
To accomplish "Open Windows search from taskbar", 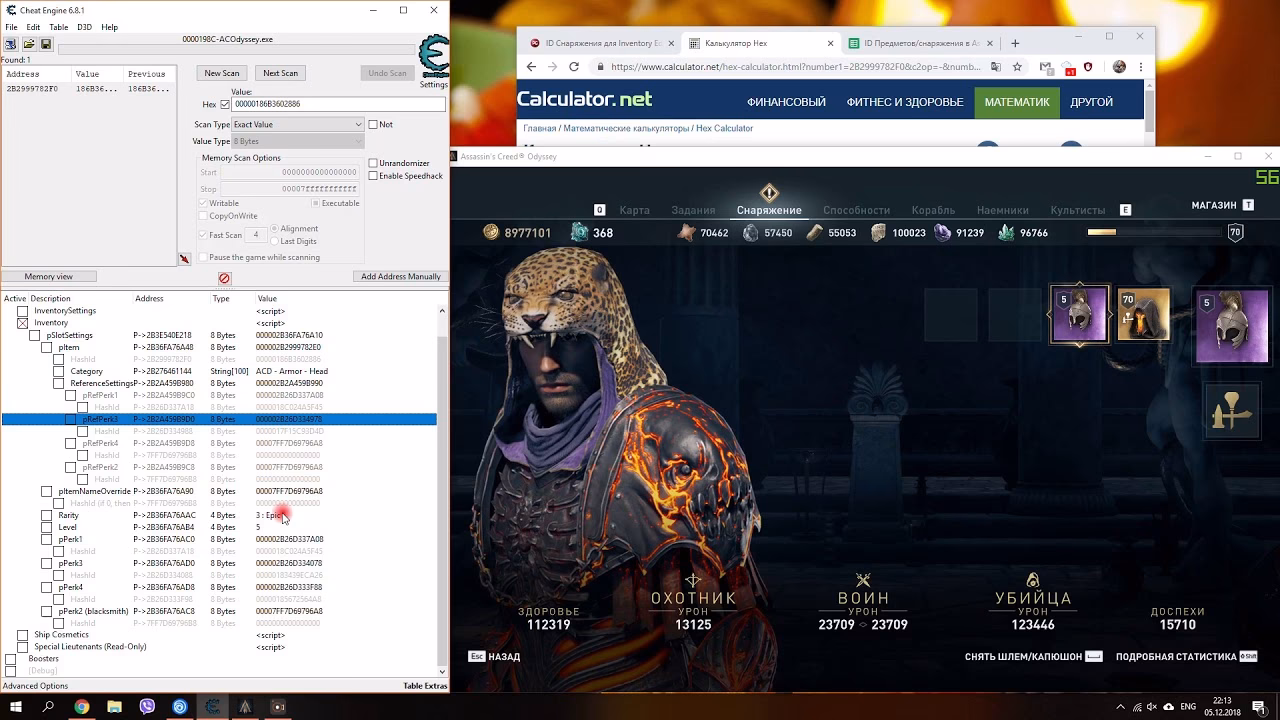I will [x=48, y=707].
